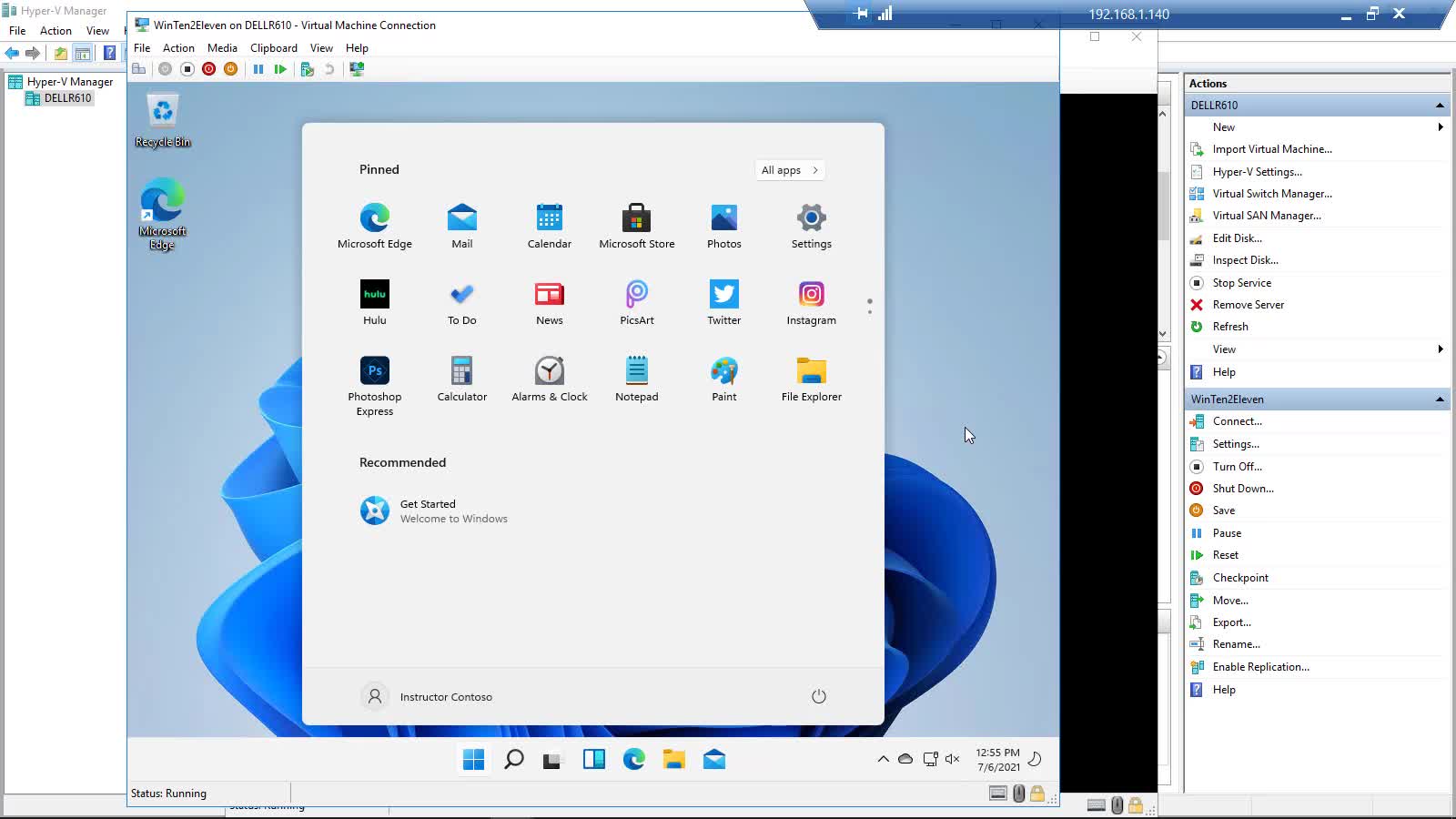
Task: Open the Clipboard menu
Action: [x=274, y=48]
